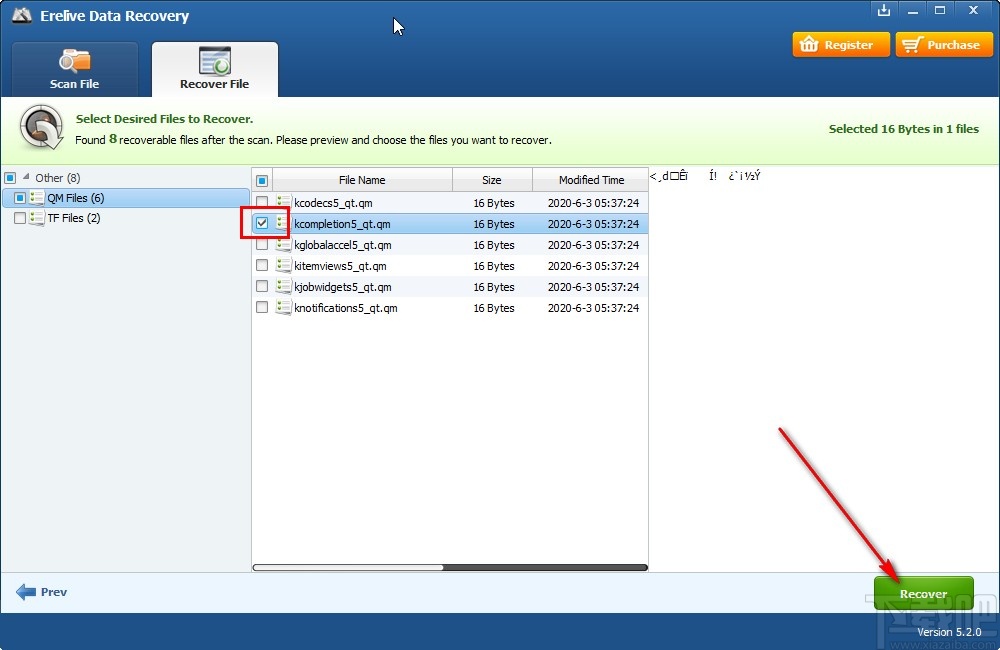1000x650 pixels.
Task: Select the kcompletion5_qt.qm file name
Action: pyautogui.click(x=342, y=224)
